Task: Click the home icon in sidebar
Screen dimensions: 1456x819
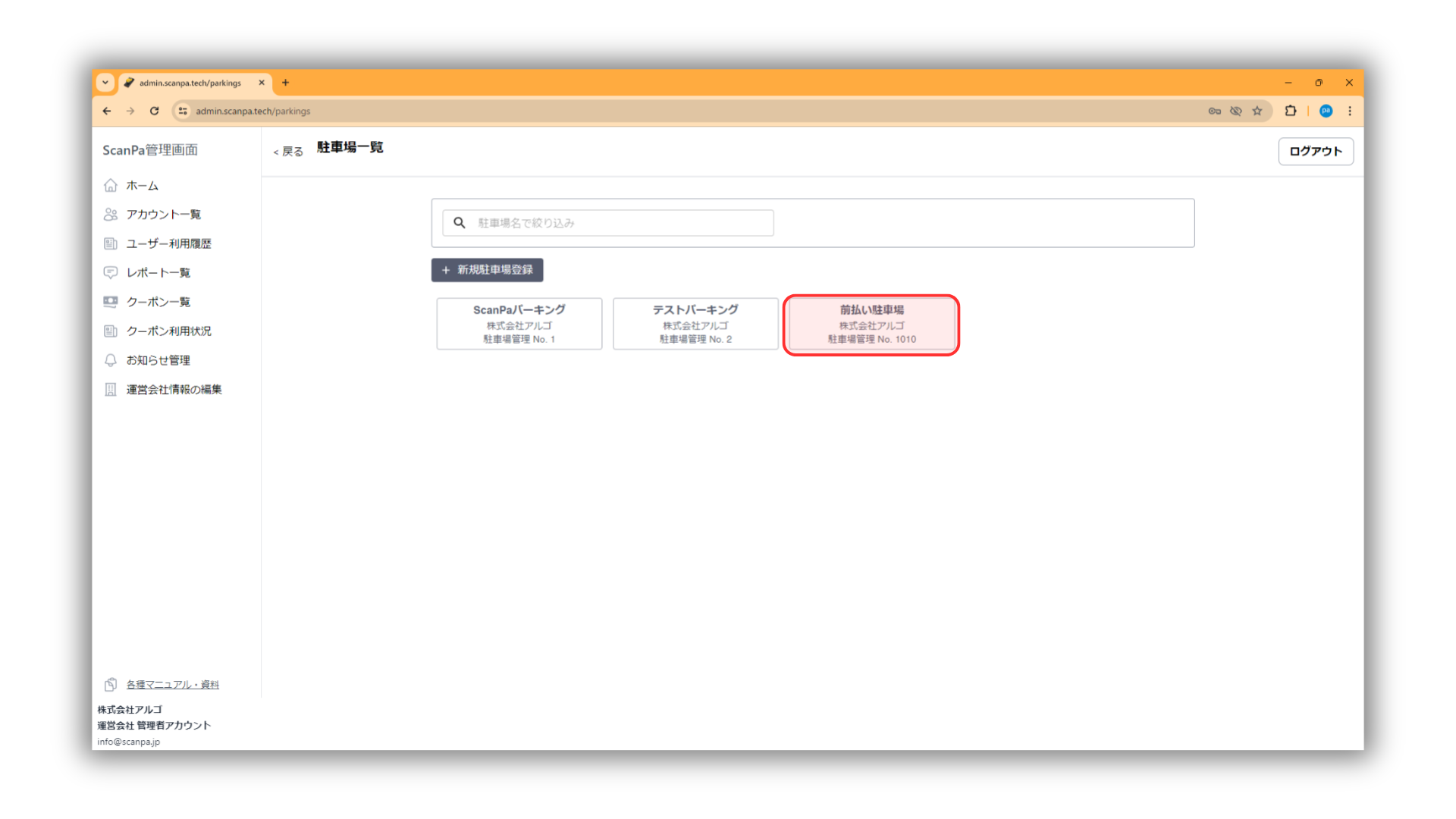Action: pos(111,185)
